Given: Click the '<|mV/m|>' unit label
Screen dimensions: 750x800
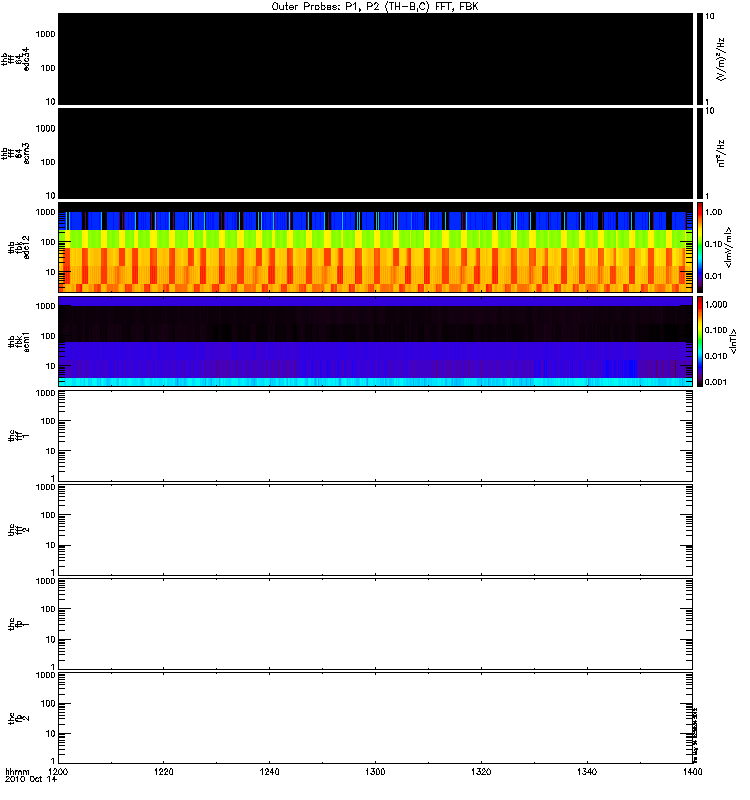Looking at the screenshot, I should coord(728,247).
